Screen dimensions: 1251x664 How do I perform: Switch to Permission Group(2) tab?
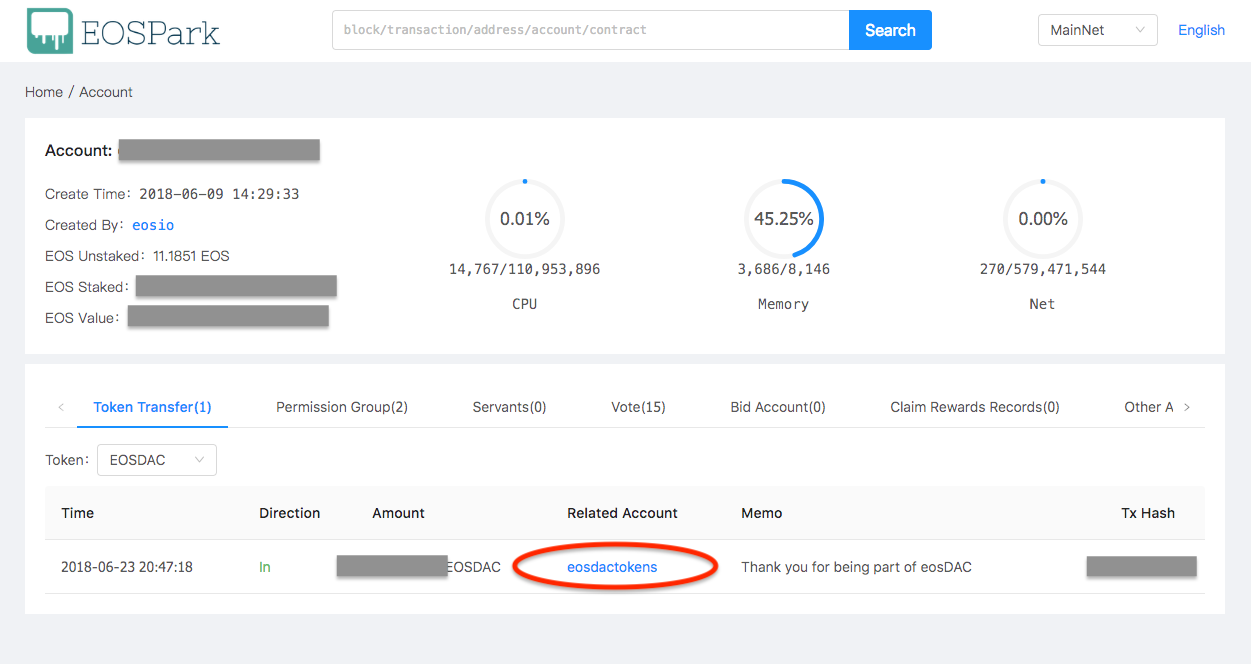[x=342, y=407]
